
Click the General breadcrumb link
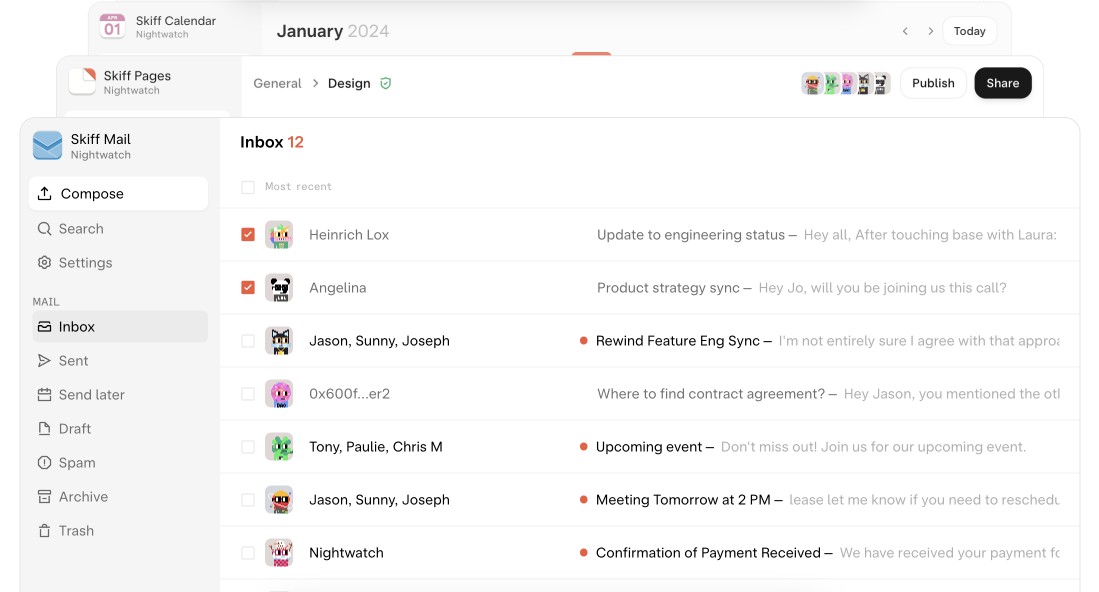point(277,83)
